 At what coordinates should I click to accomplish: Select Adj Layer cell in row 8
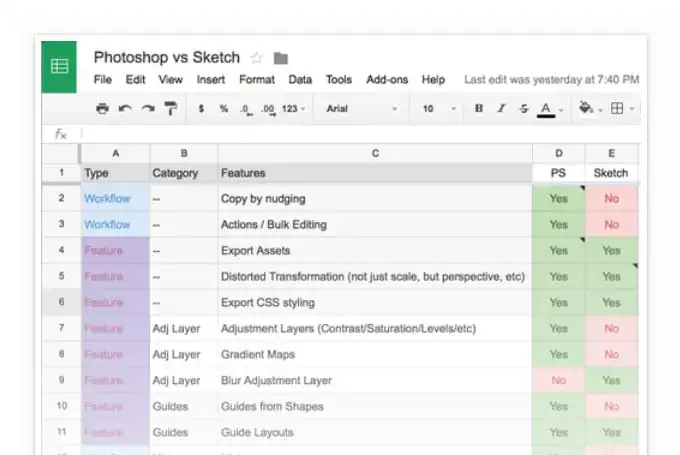click(x=184, y=354)
